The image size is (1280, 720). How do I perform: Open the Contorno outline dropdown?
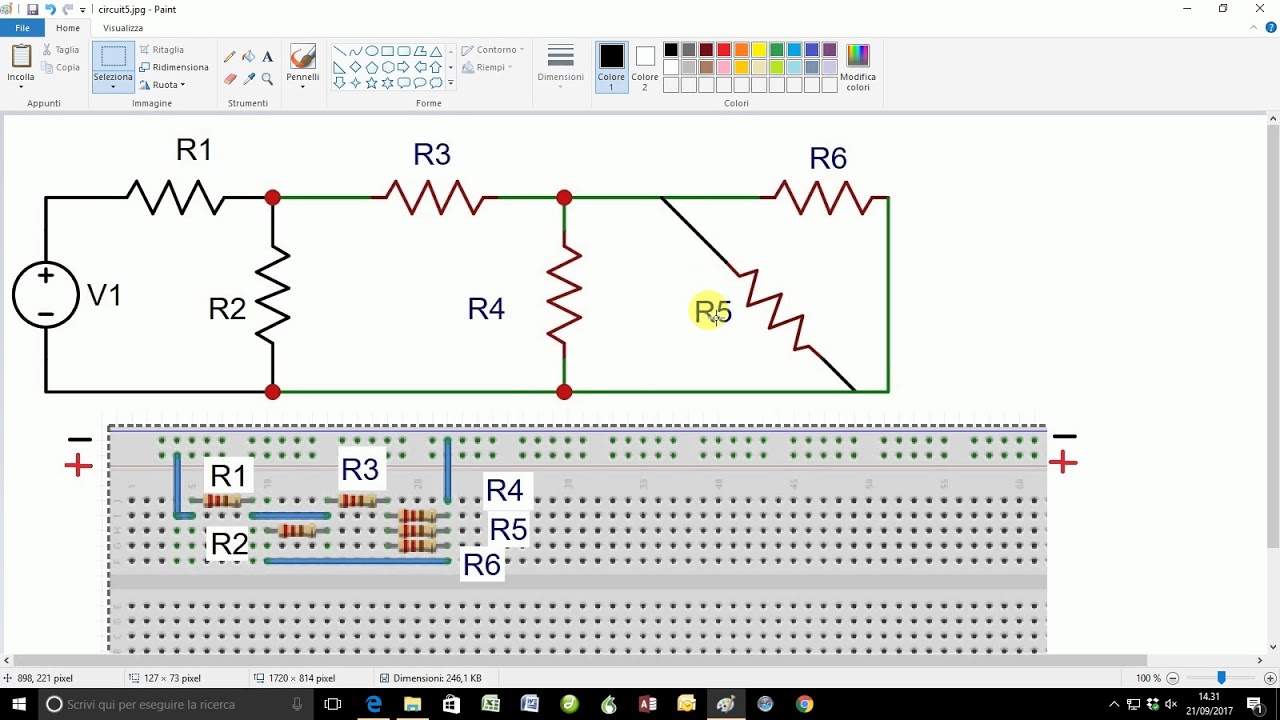[x=493, y=49]
